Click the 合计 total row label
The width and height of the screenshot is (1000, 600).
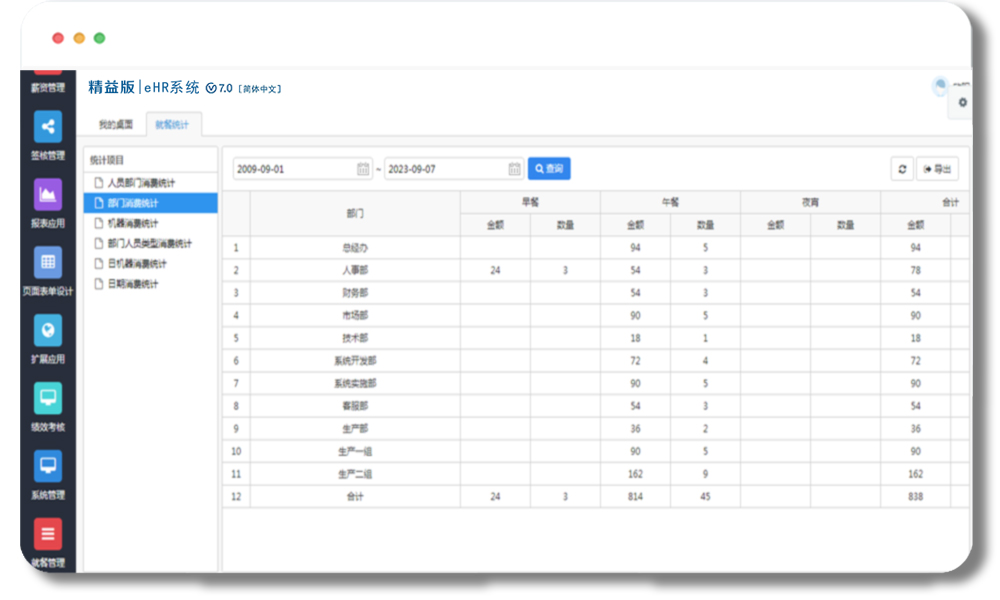click(355, 497)
